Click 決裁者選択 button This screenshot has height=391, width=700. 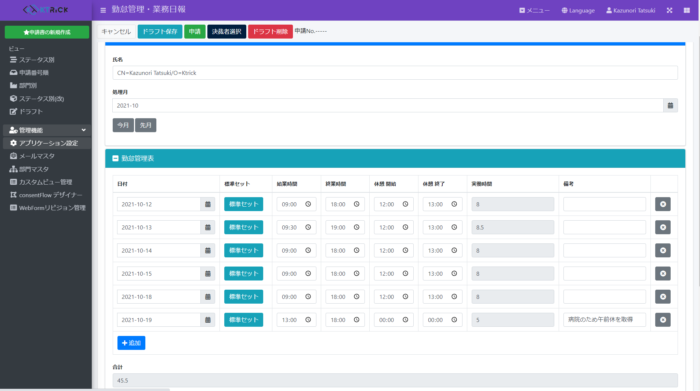227,31
